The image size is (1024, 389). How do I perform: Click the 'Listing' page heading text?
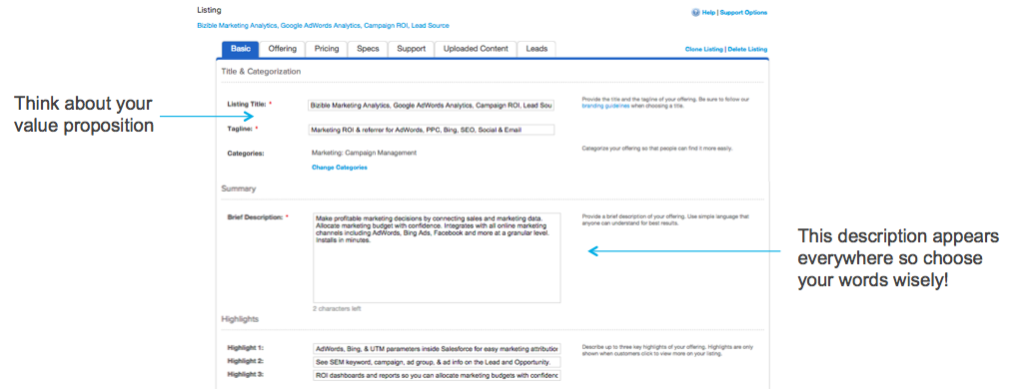point(209,10)
